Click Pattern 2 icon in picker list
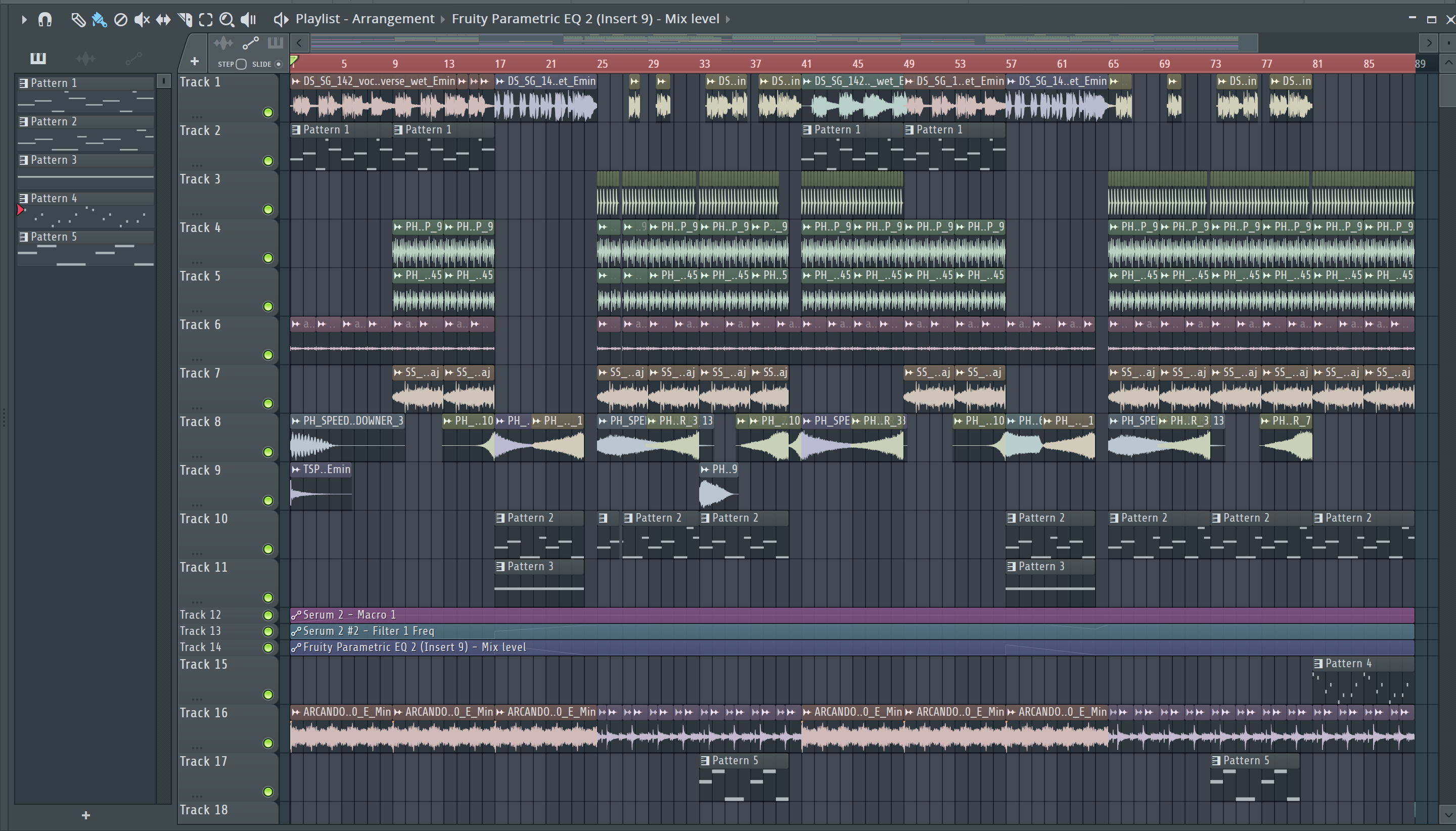Screen dimensions: 1456x831 tap(23, 122)
